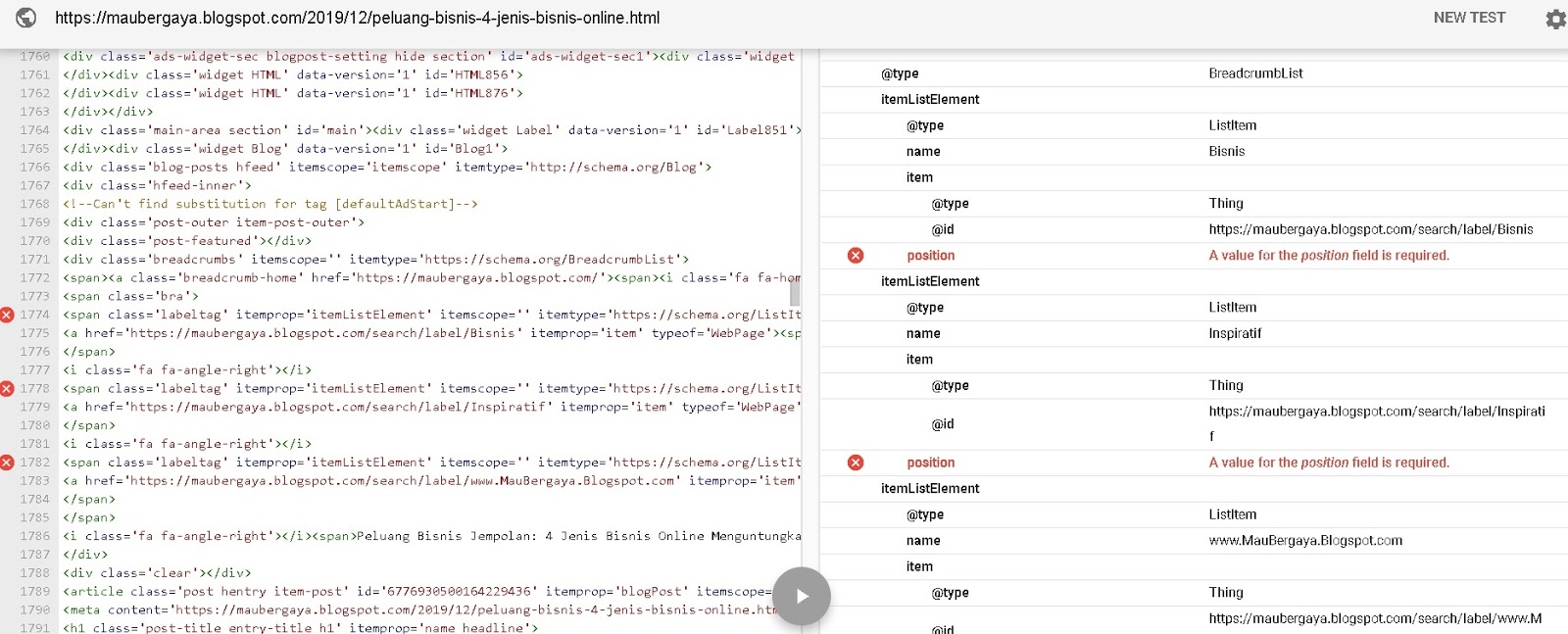This screenshot has height=634, width=1568.
Task: Click the error icon on line 1774
Action: pyautogui.click(x=7, y=315)
